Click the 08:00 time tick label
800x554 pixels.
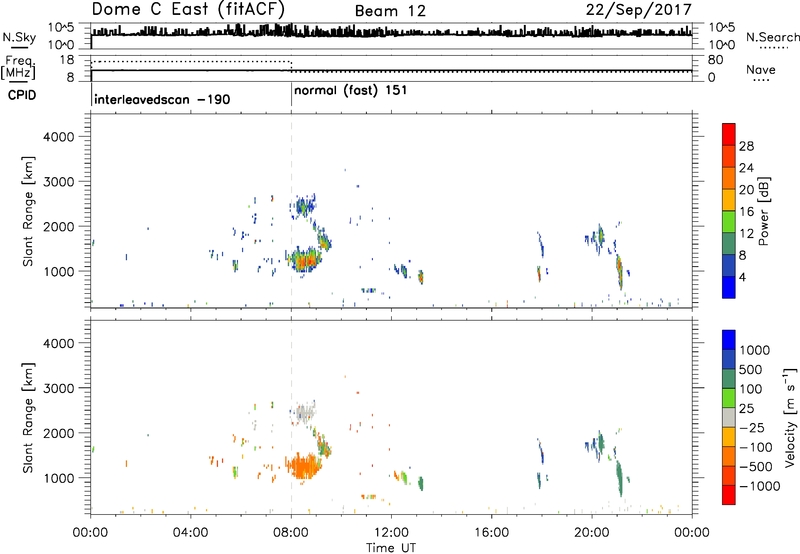tap(291, 533)
